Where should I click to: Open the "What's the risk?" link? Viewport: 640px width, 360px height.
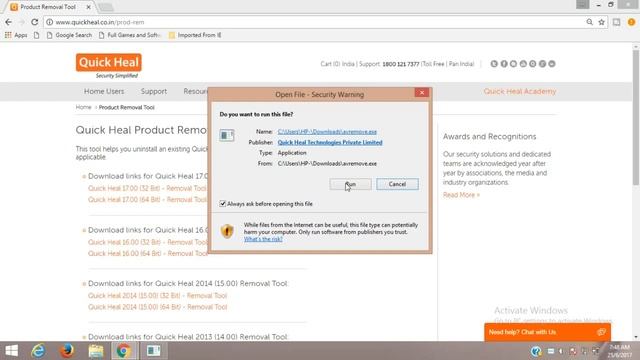click(x=263, y=239)
